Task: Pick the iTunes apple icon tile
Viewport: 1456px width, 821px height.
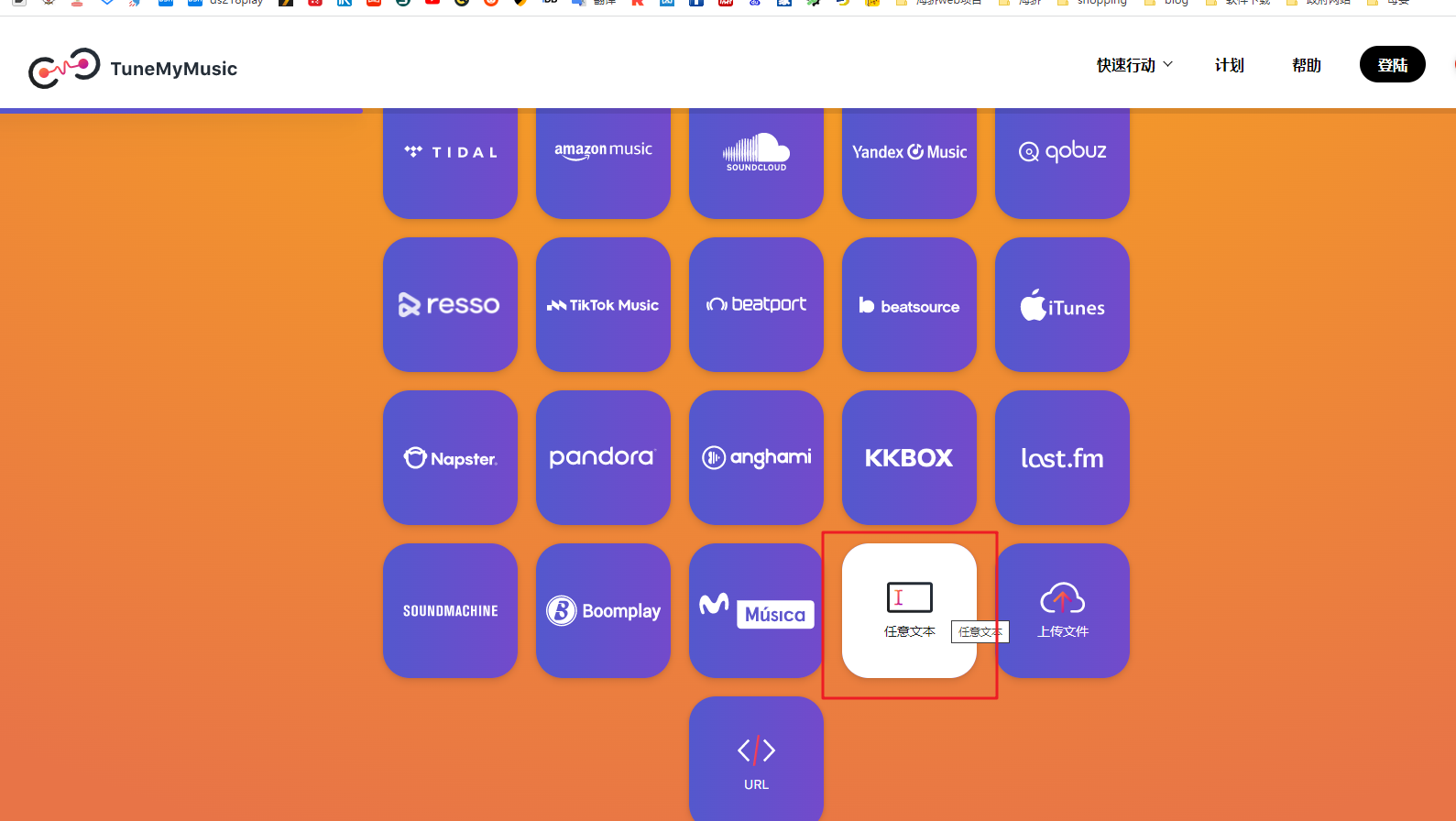Action: pyautogui.click(x=1062, y=304)
